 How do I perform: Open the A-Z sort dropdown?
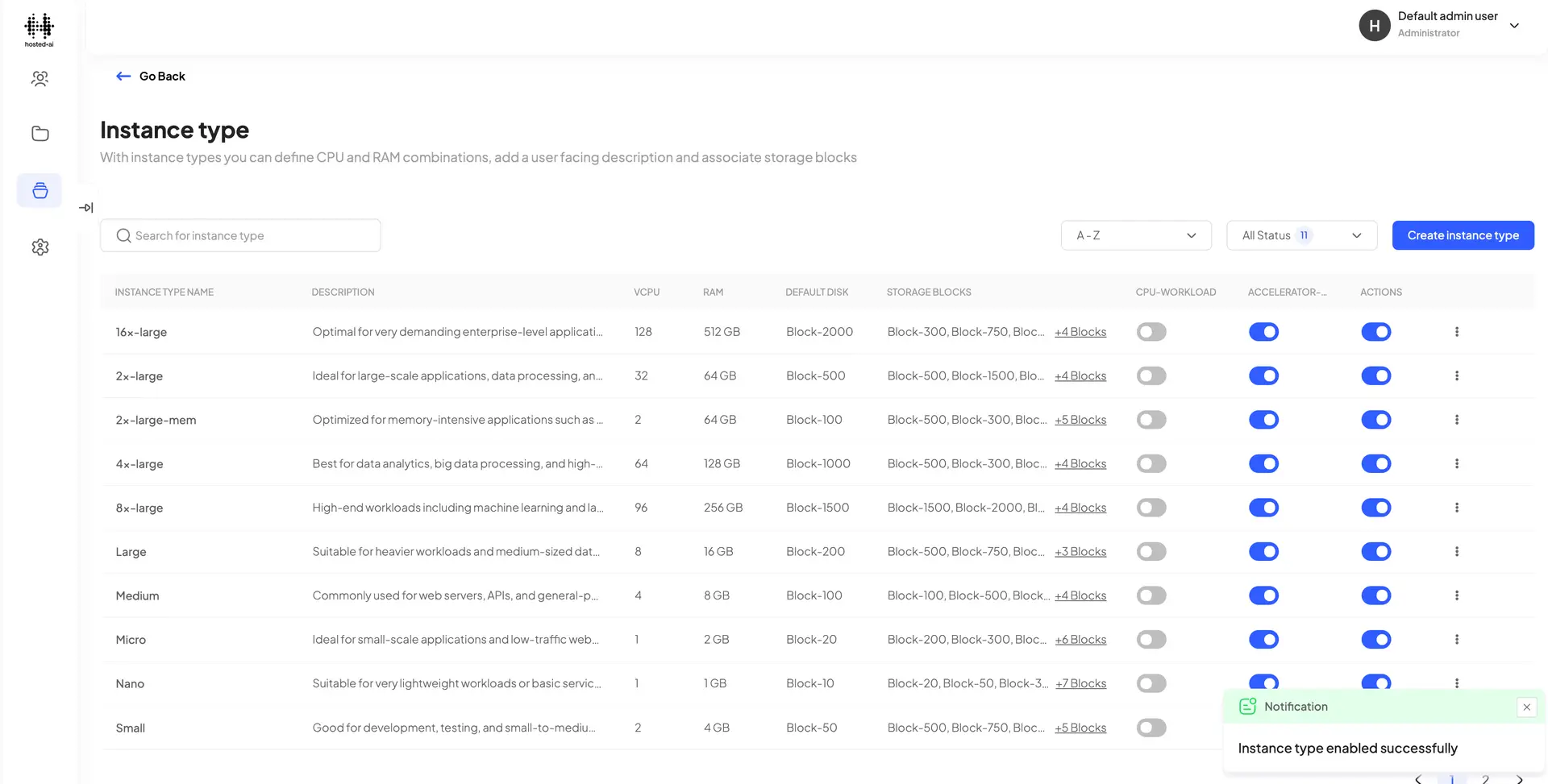[x=1136, y=234]
